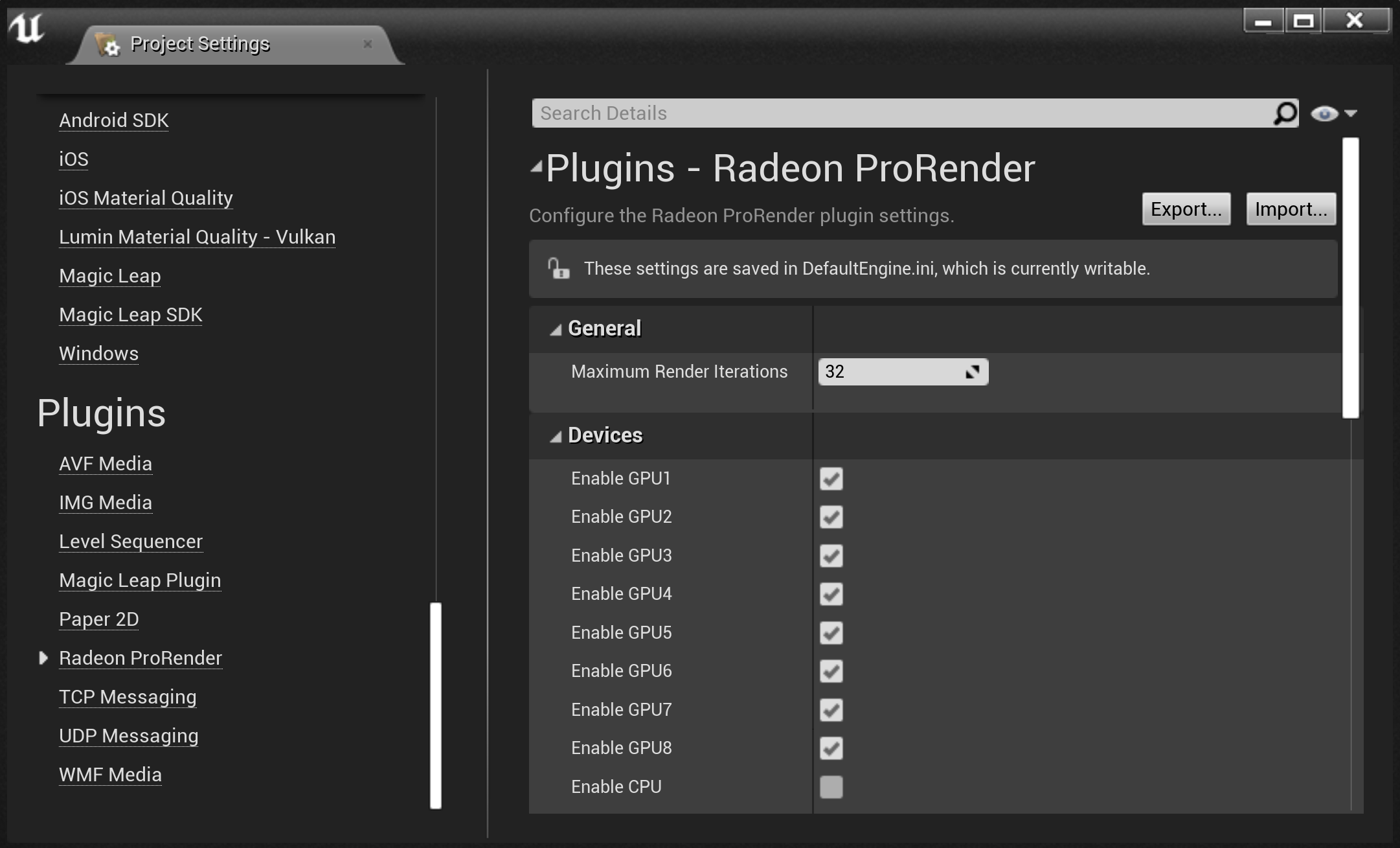1400x848 pixels.
Task: Expand the Radeon ProRender tree item
Action: [x=41, y=657]
